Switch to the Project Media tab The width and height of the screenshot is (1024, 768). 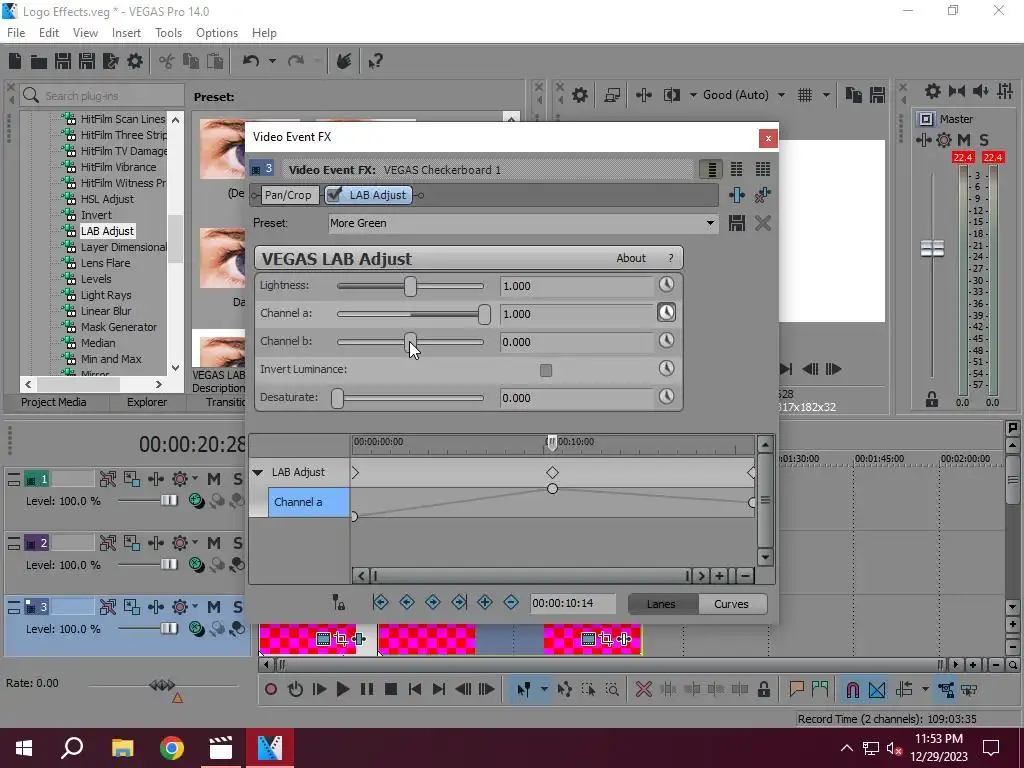54,402
